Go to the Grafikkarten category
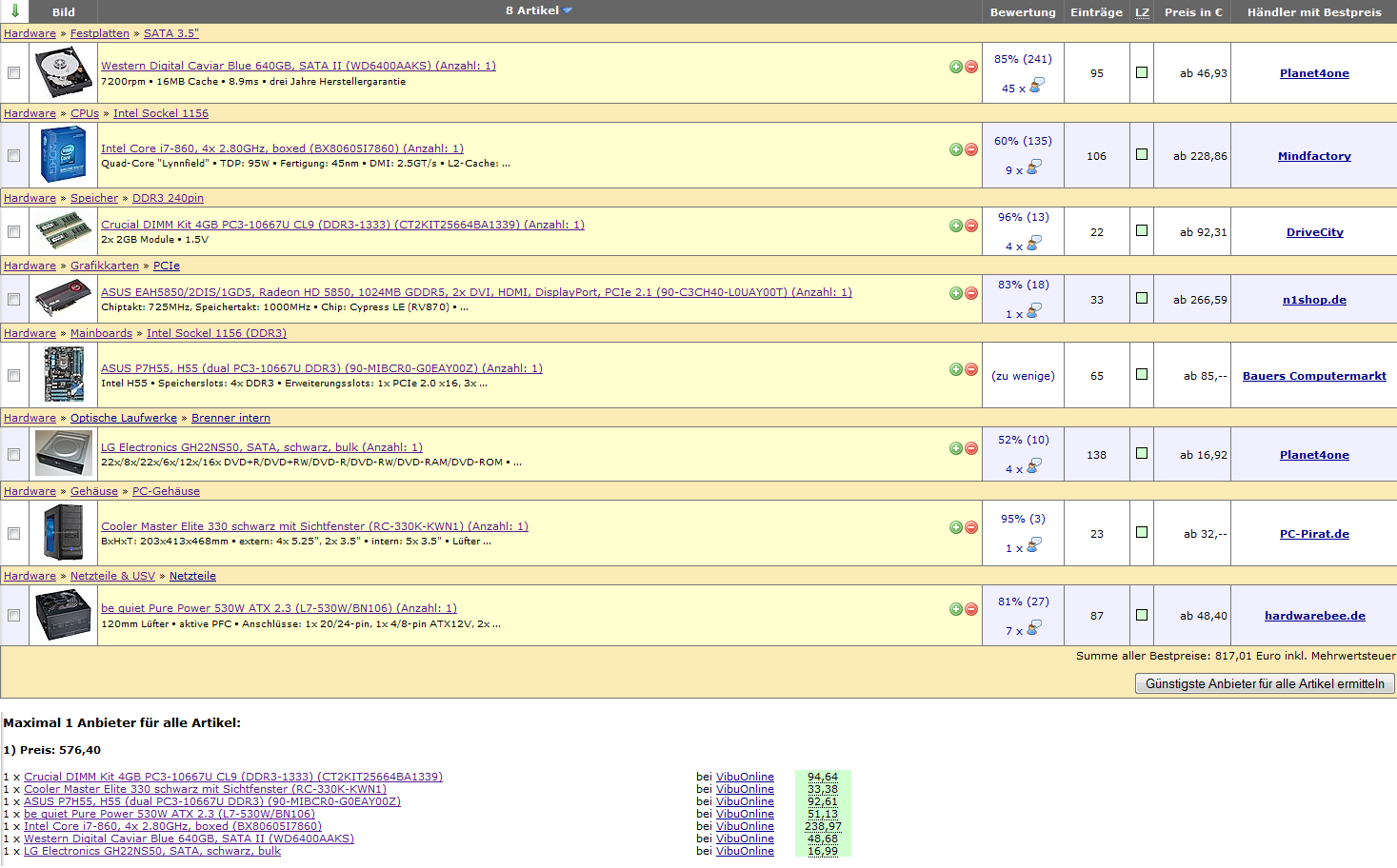1397x868 pixels. click(105, 266)
